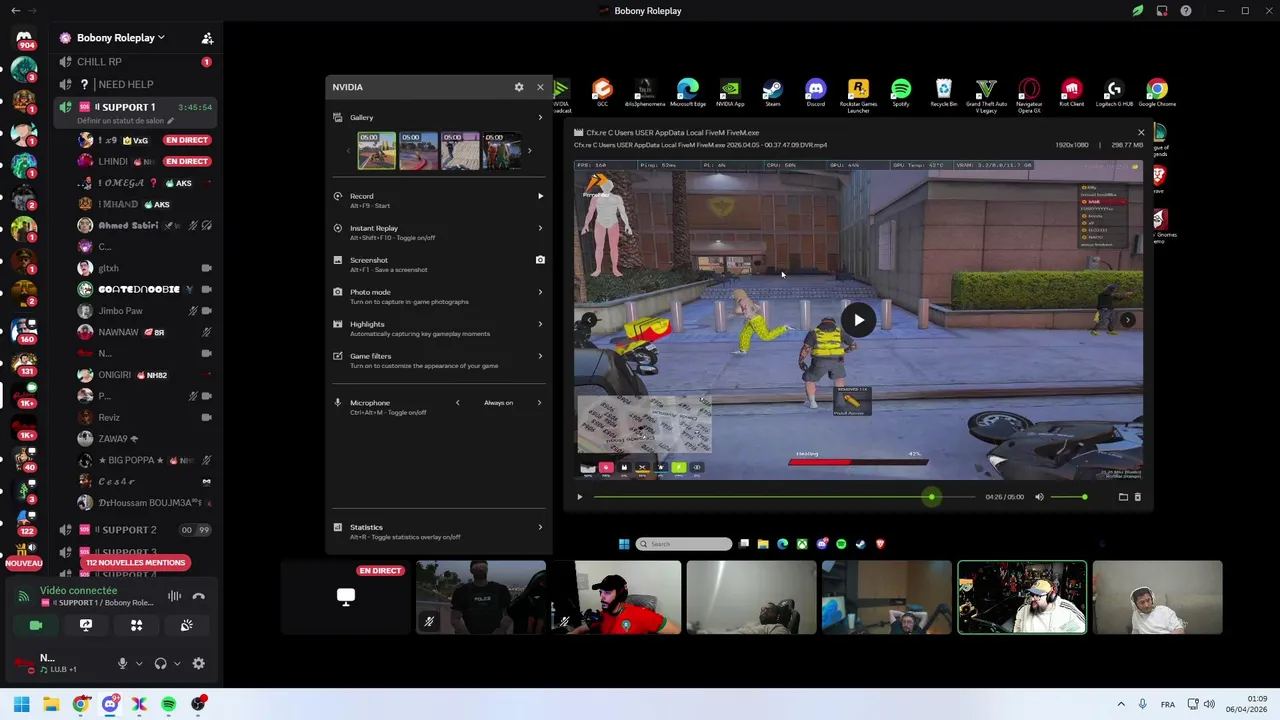Toggle Instant Replay on or off

pyautogui.click(x=440, y=232)
